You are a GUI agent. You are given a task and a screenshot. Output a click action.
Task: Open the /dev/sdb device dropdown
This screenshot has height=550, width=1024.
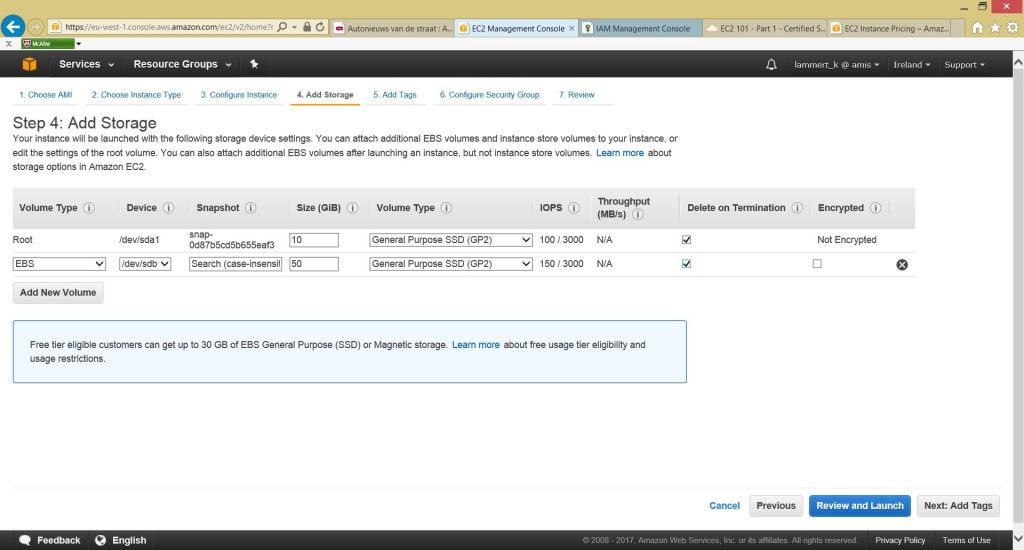[x=145, y=264]
